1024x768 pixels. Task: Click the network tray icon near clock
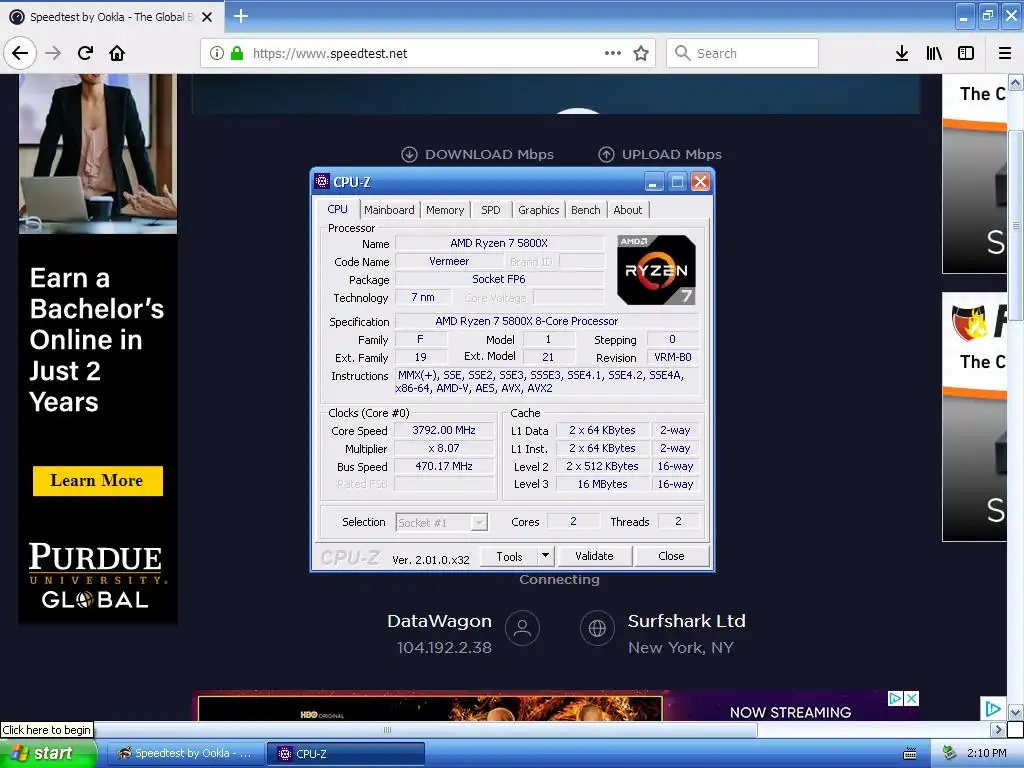tap(949, 753)
